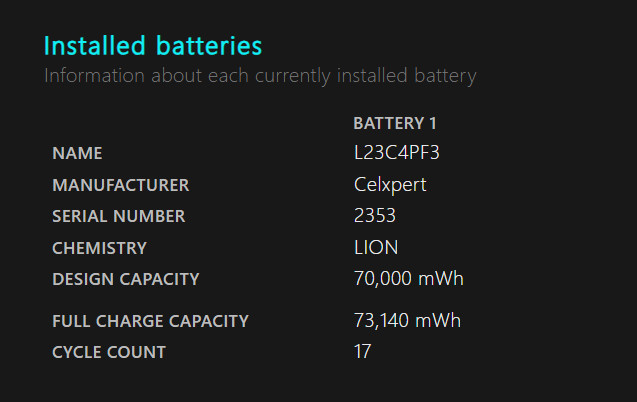Select the 70,000 mWh design capacity value

click(409, 279)
